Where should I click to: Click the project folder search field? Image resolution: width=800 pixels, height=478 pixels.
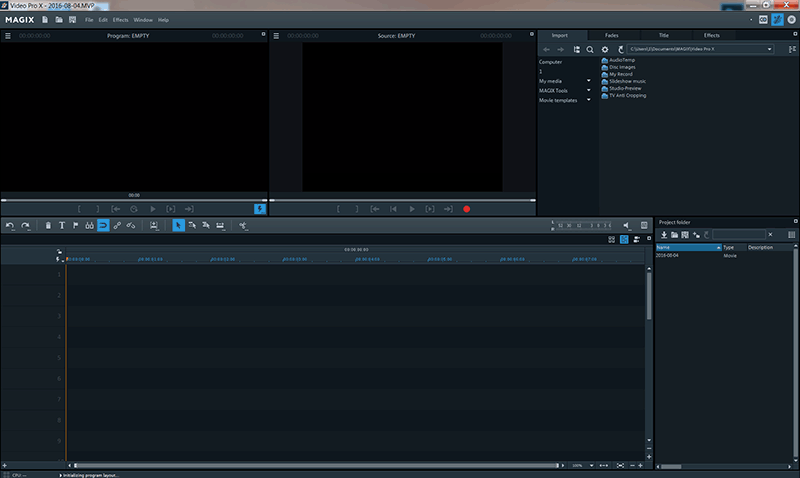[x=738, y=235]
